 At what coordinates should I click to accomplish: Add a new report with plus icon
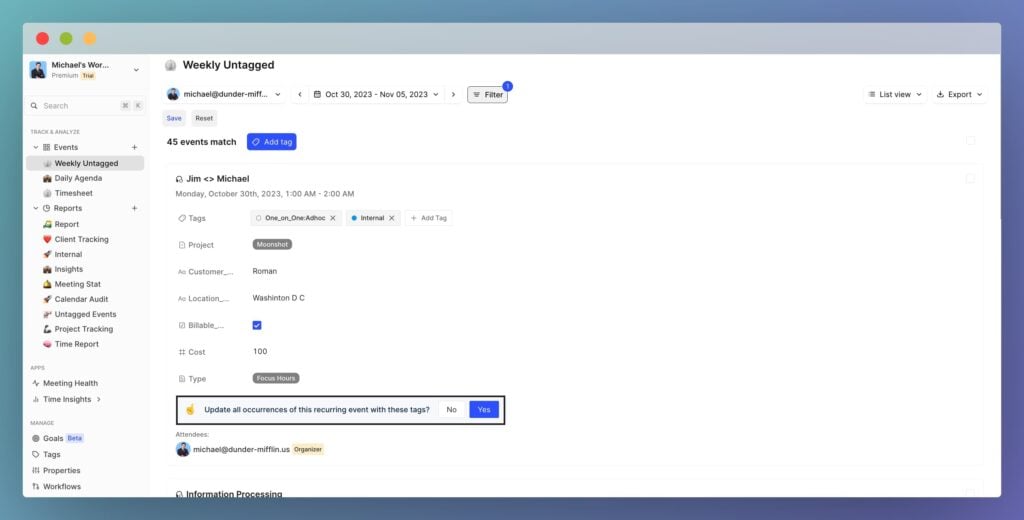(x=135, y=208)
